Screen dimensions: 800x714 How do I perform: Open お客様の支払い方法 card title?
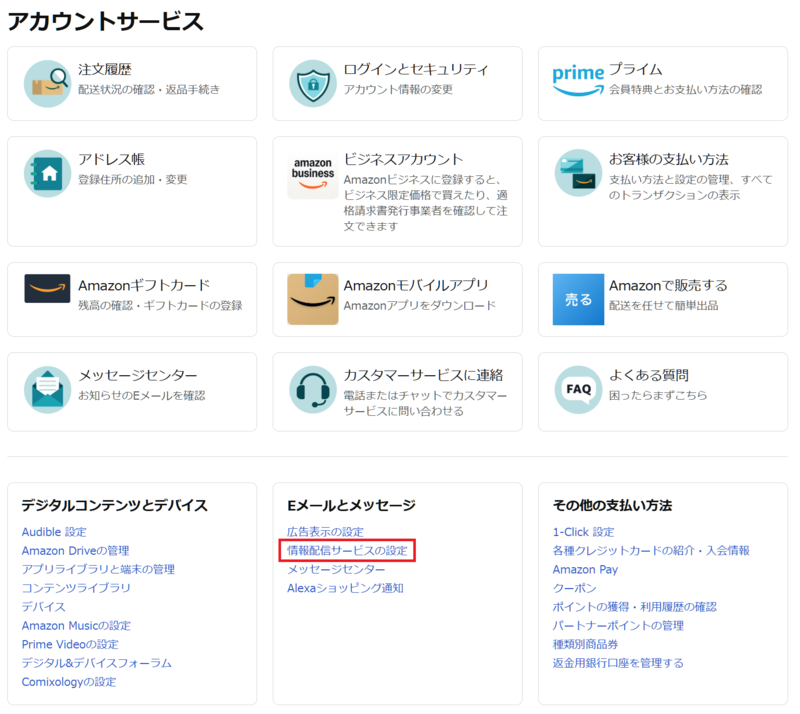click(668, 159)
